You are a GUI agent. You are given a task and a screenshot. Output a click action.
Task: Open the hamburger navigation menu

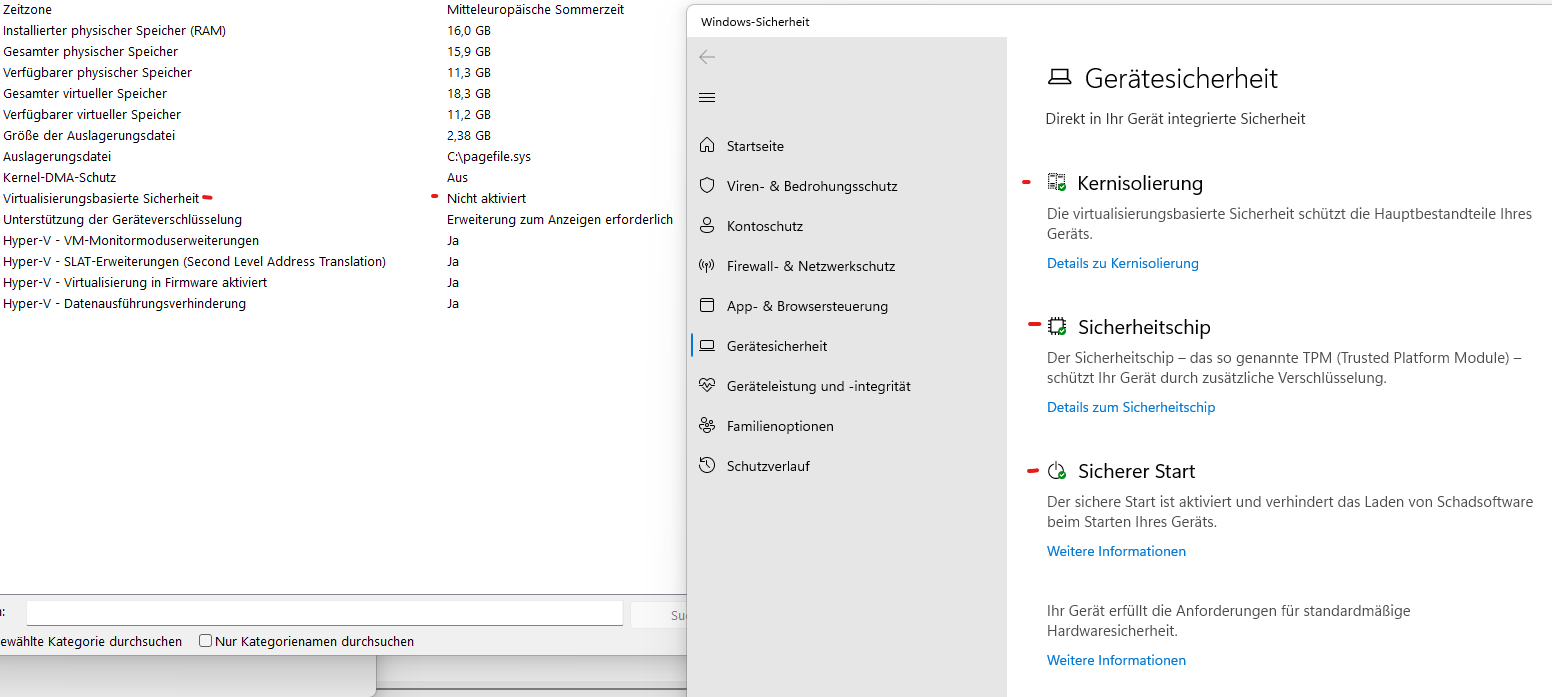pyautogui.click(x=707, y=97)
